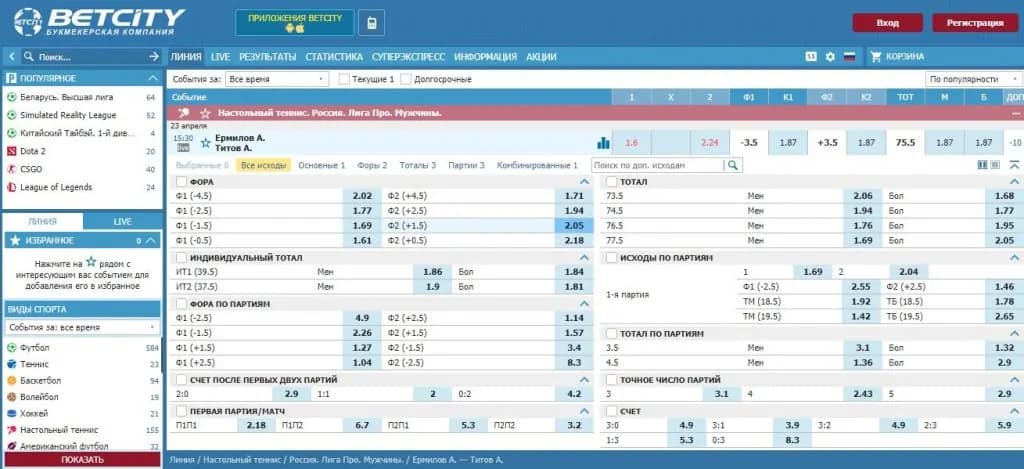Collapse the ТОТАЛ market block
This screenshot has width=1024, height=469.
pos(1014,182)
